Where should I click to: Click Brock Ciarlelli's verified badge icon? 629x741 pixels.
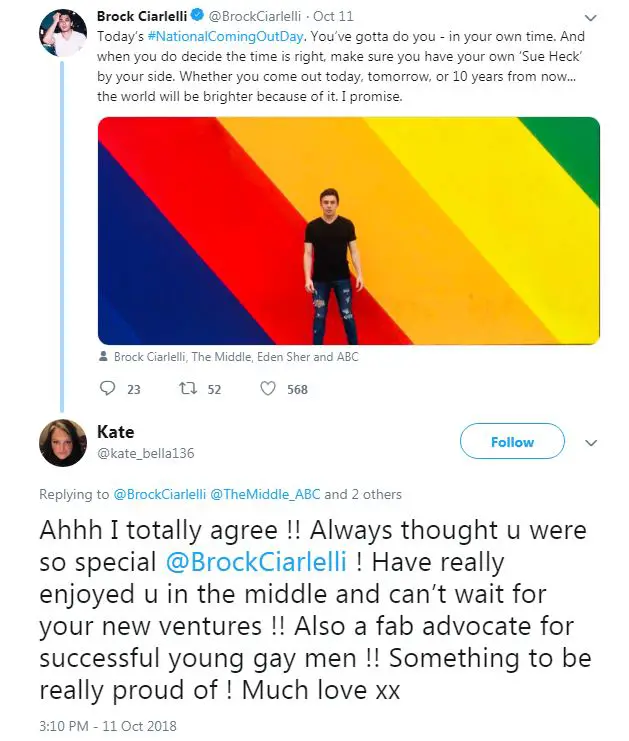pos(198,16)
